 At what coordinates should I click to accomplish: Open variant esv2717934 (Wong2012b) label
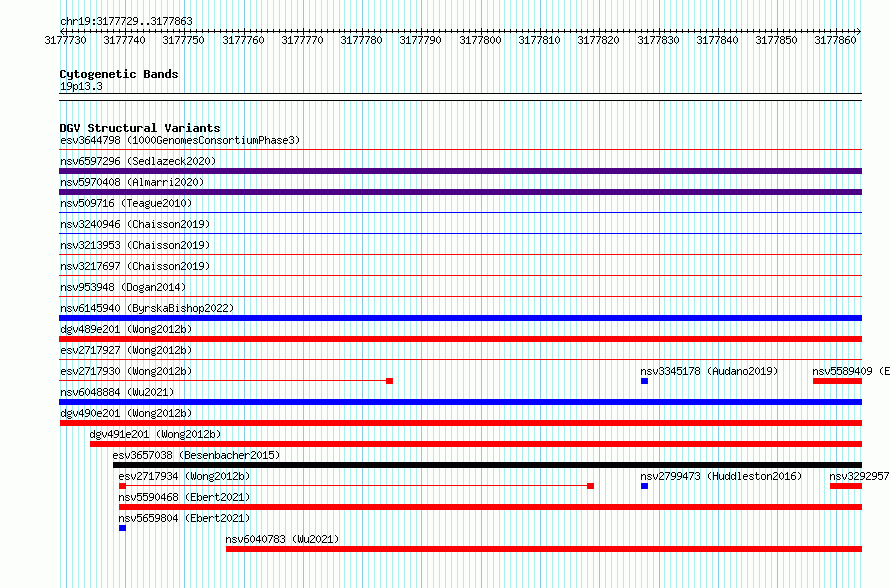(184, 476)
